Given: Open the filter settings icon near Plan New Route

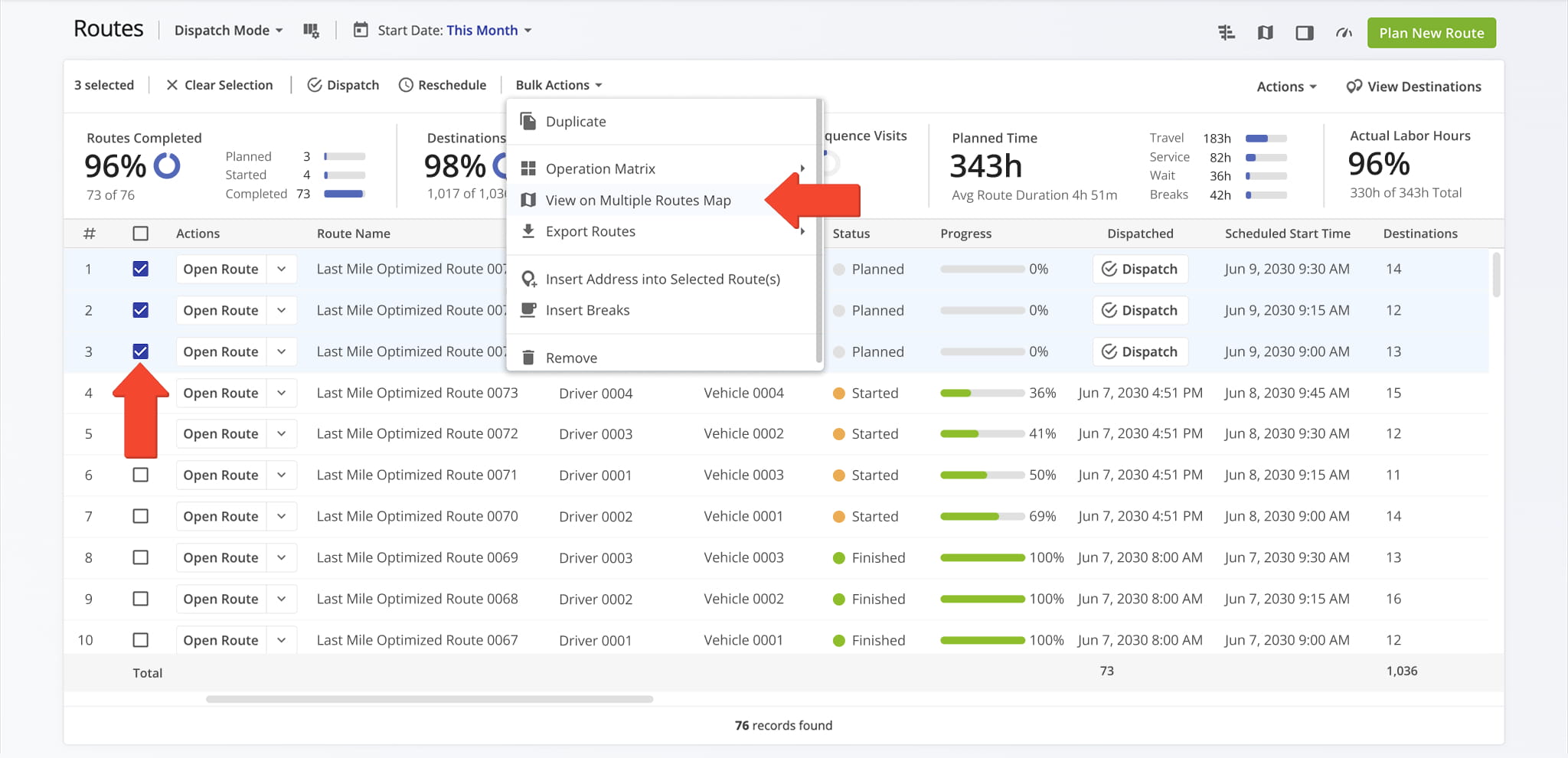Looking at the screenshot, I should [x=1227, y=33].
